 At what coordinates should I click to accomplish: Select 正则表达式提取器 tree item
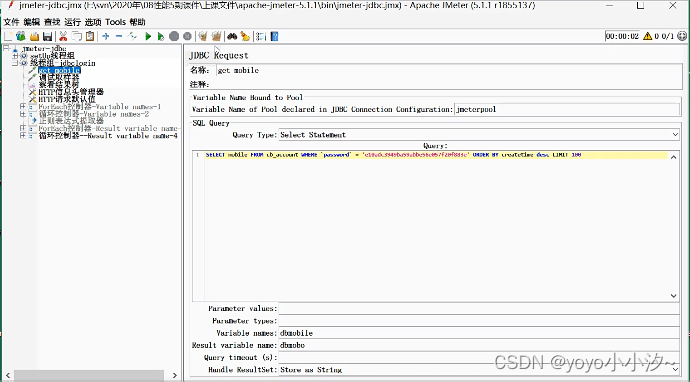(x=71, y=121)
